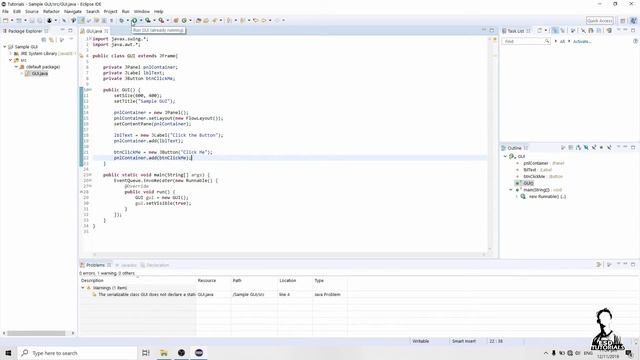Click the Activate... link in Task List
This screenshot has height=360, width=640.
(582, 42)
